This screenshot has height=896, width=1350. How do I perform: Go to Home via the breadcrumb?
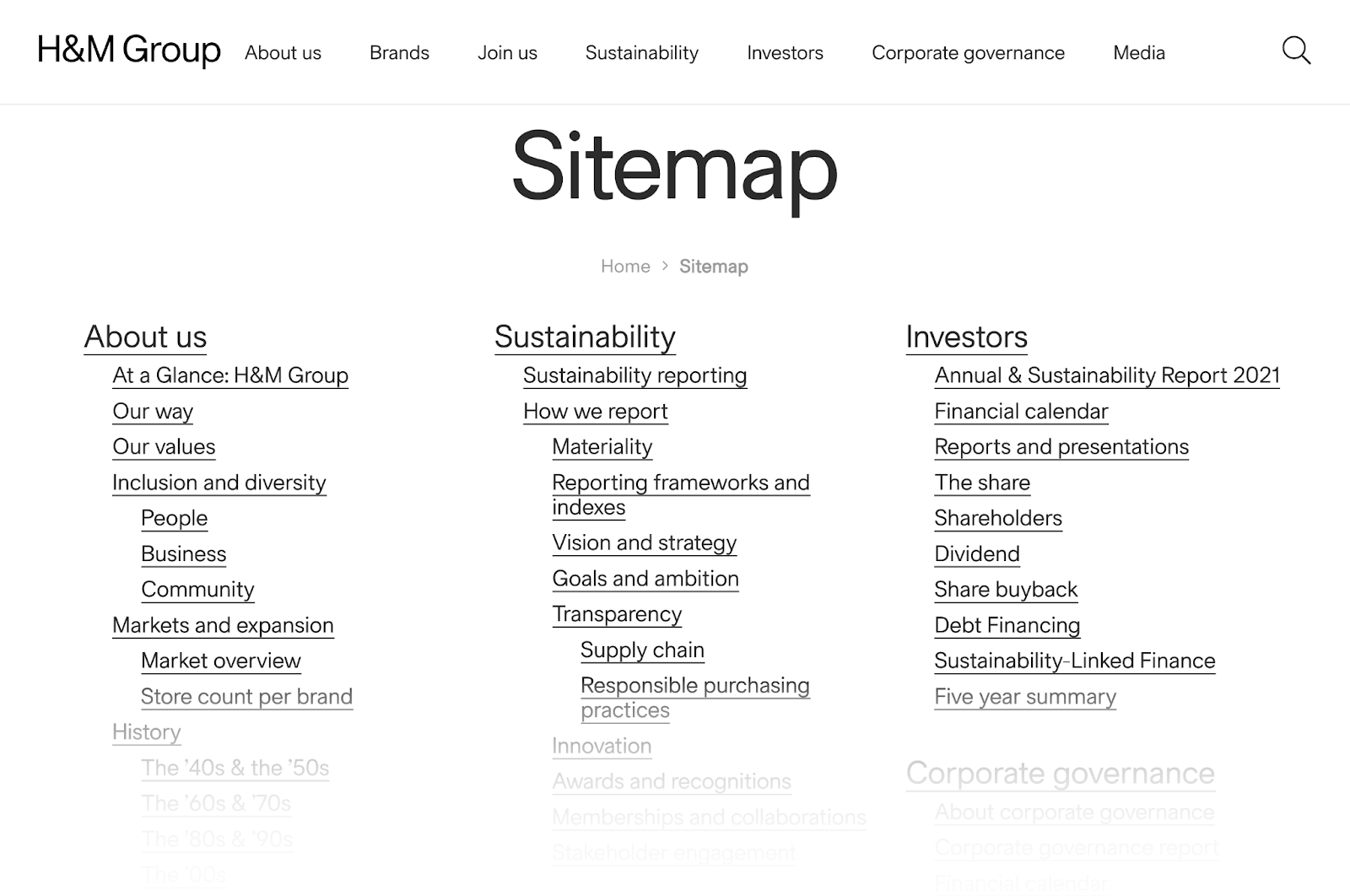[x=625, y=266]
